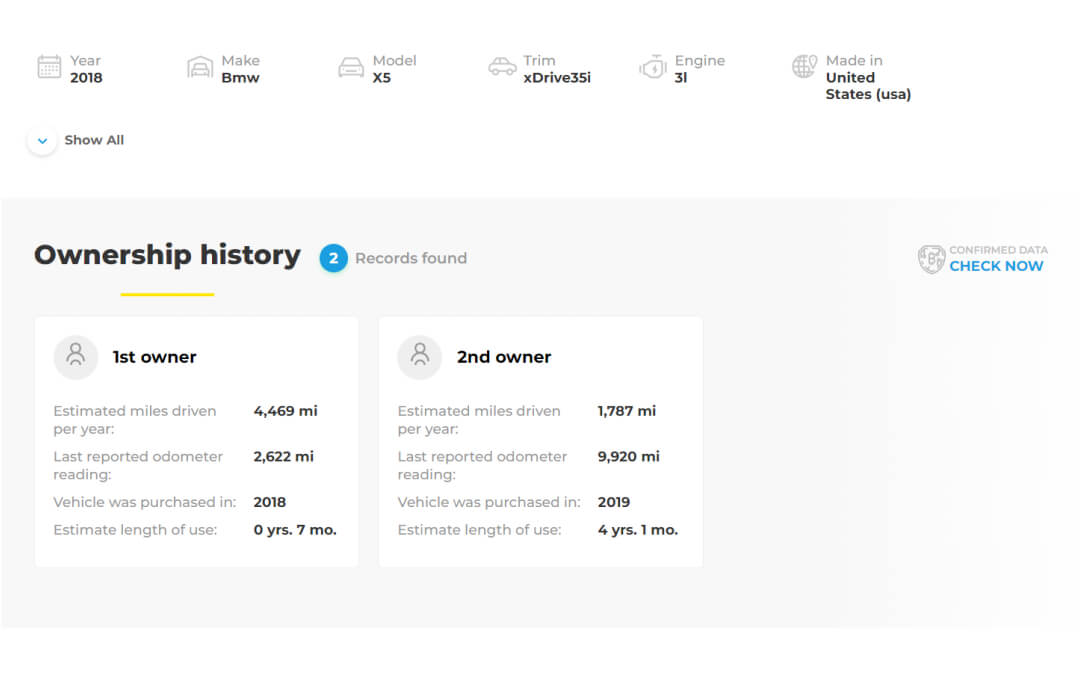Click the engine icon beside Engine

point(653,67)
